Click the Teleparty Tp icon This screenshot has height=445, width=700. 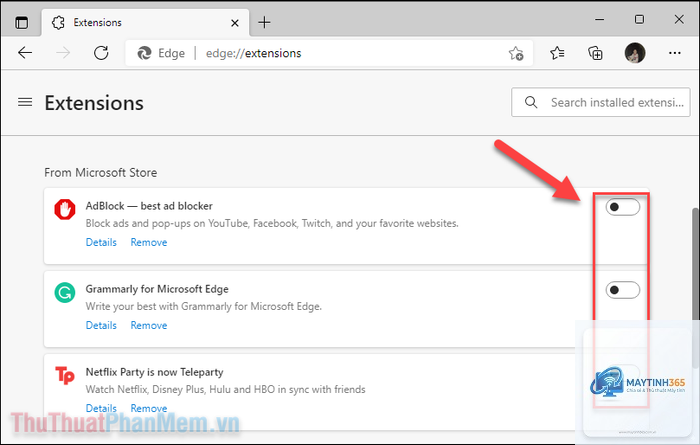[65, 375]
